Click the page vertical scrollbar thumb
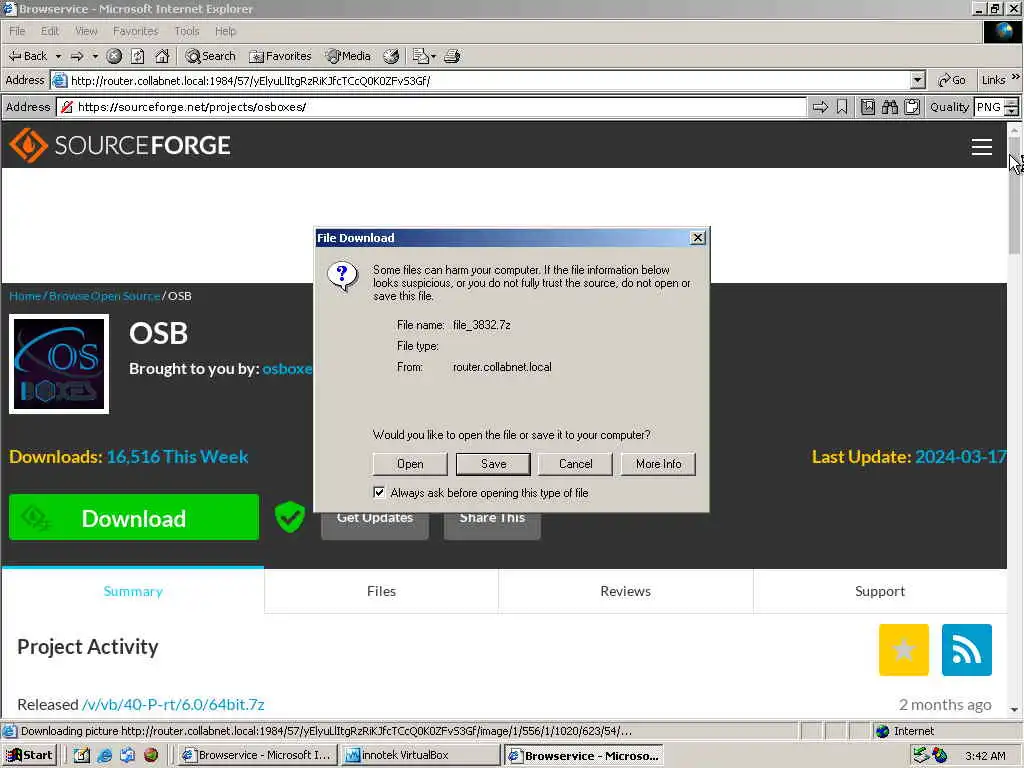The image size is (1024, 768). click(1014, 196)
